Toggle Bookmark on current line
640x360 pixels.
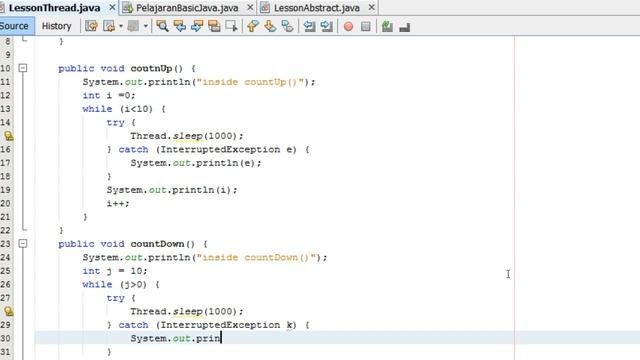coord(287,27)
